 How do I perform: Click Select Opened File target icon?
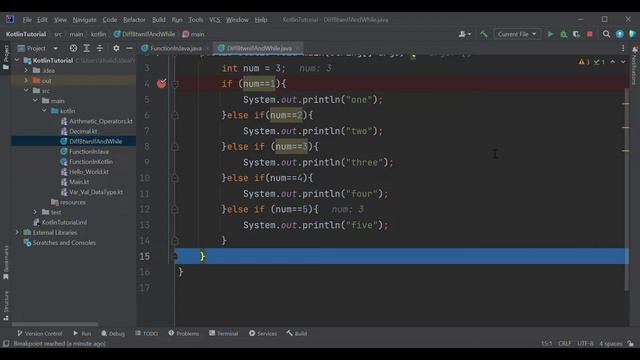[73, 48]
